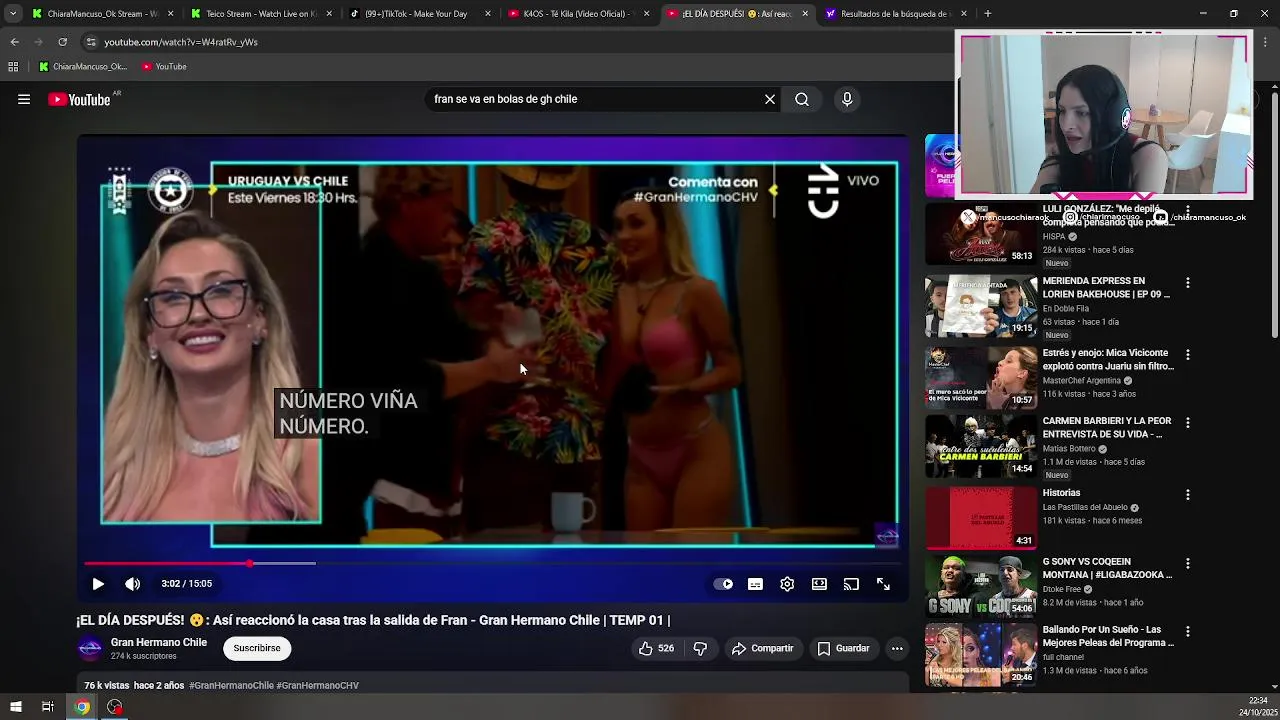Open player settings gear

coord(787,584)
